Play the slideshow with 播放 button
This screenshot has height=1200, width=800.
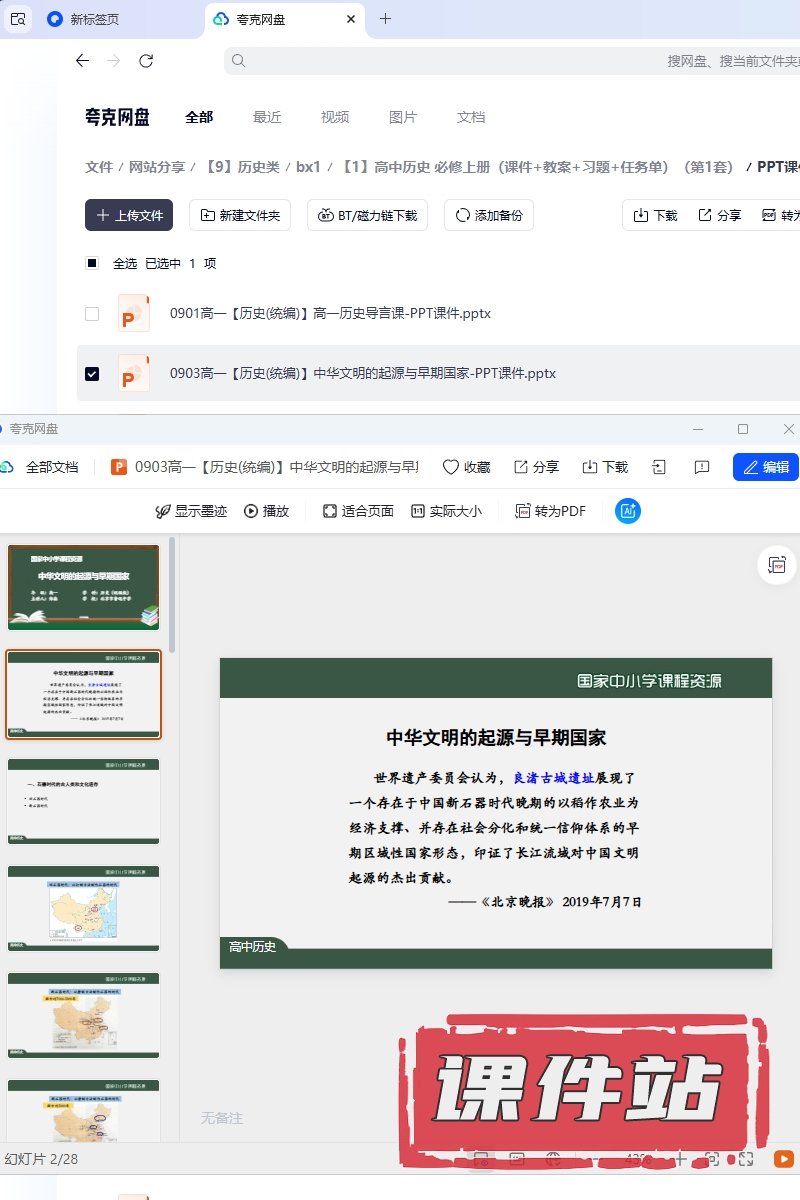(x=267, y=511)
